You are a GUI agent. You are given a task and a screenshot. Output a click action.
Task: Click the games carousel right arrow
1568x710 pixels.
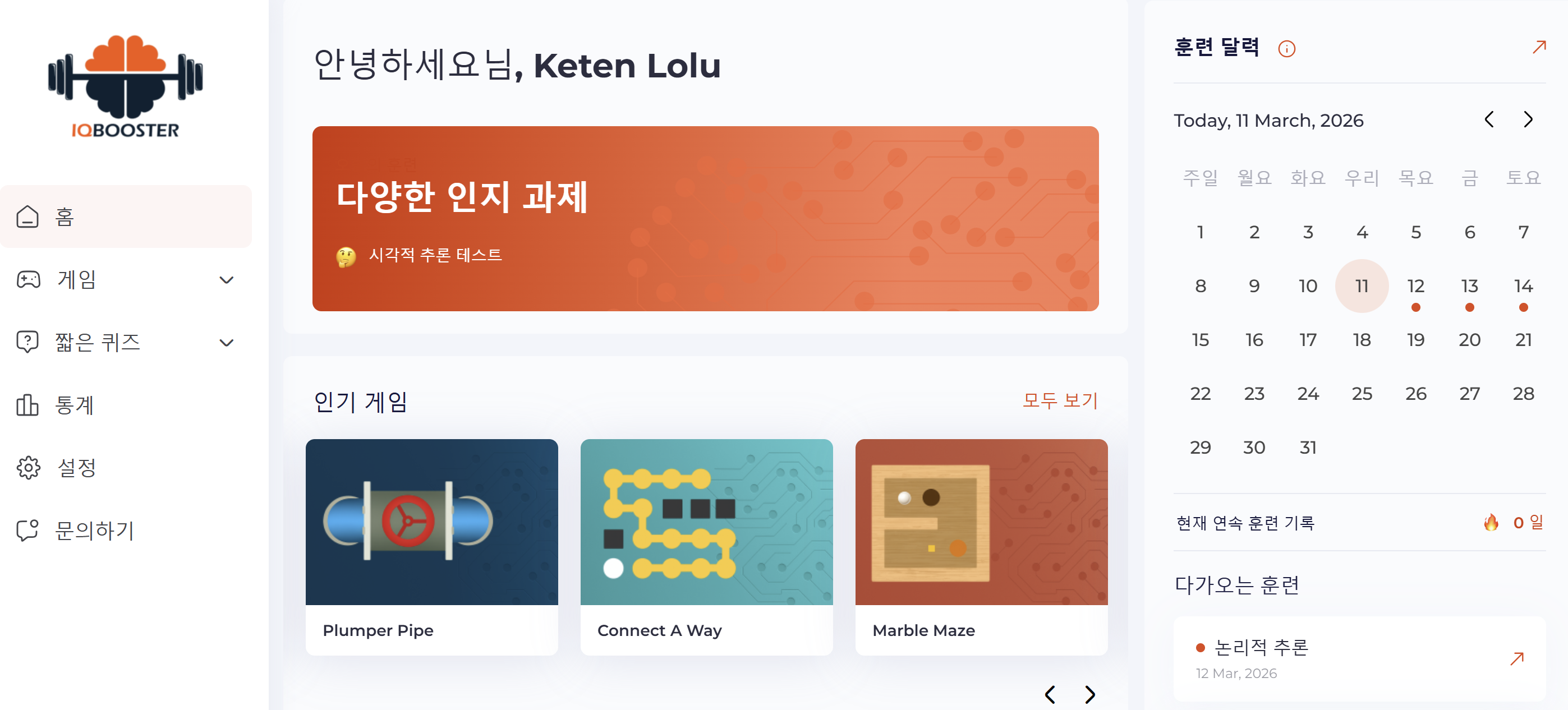click(x=1089, y=694)
